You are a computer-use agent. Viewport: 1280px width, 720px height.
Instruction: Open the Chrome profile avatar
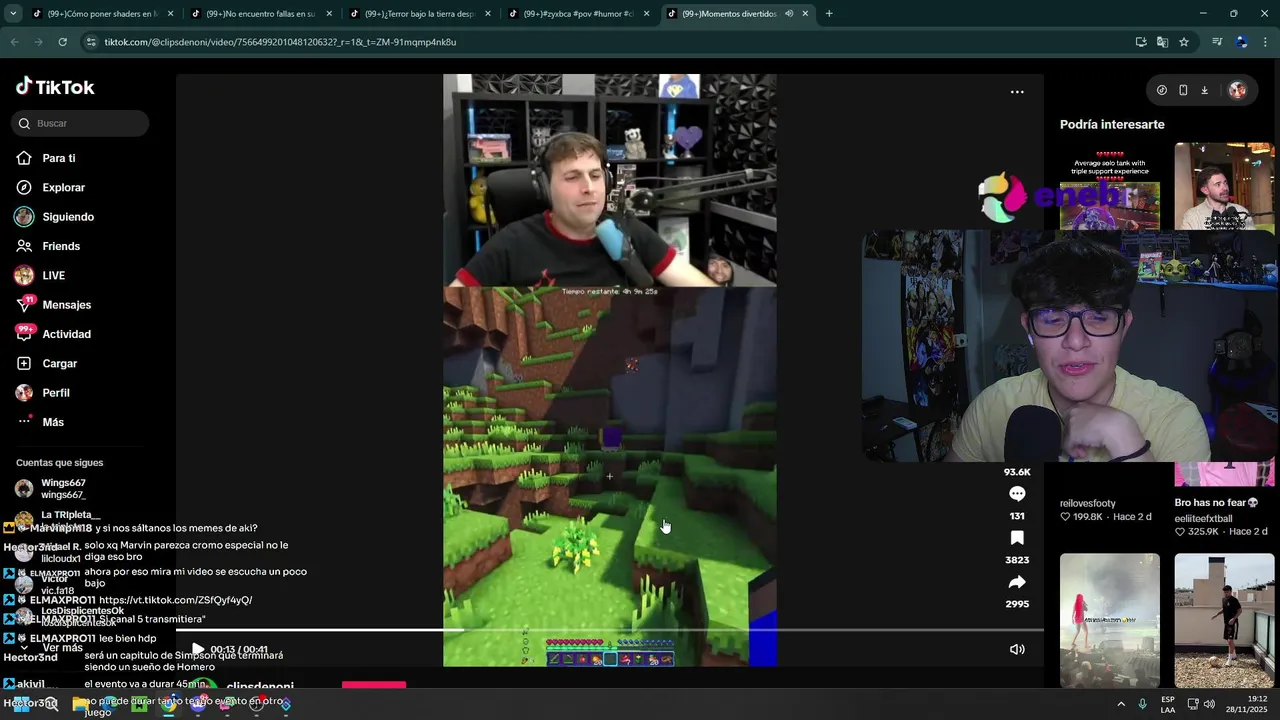coord(1241,42)
